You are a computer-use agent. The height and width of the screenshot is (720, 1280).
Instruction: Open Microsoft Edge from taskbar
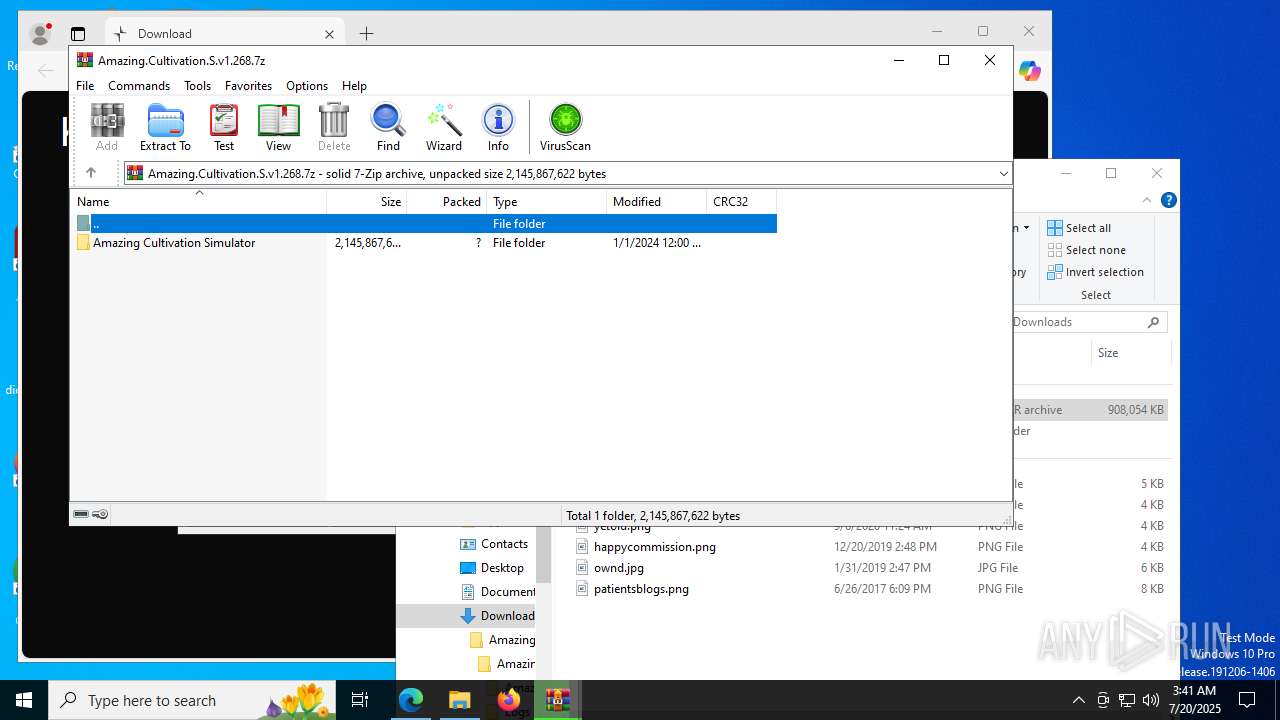pos(411,700)
